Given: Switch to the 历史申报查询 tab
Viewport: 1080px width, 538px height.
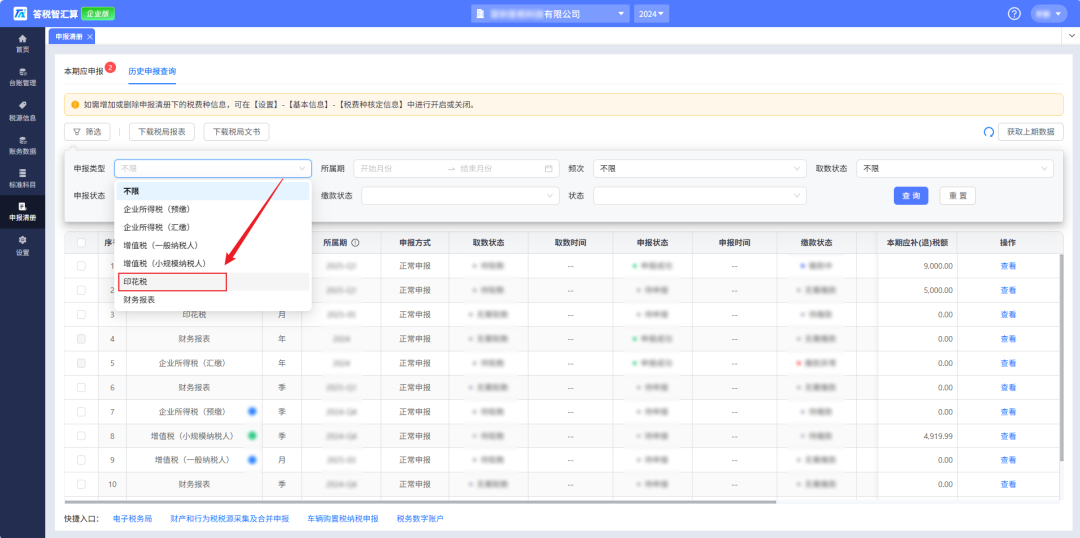Looking at the screenshot, I should pos(152,71).
